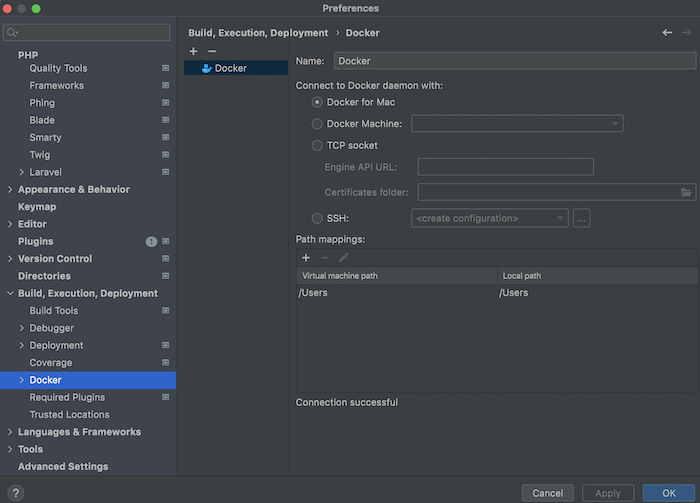Click the project-level icon beside Required Plugins
The width and height of the screenshot is (700, 503).
(x=166, y=397)
